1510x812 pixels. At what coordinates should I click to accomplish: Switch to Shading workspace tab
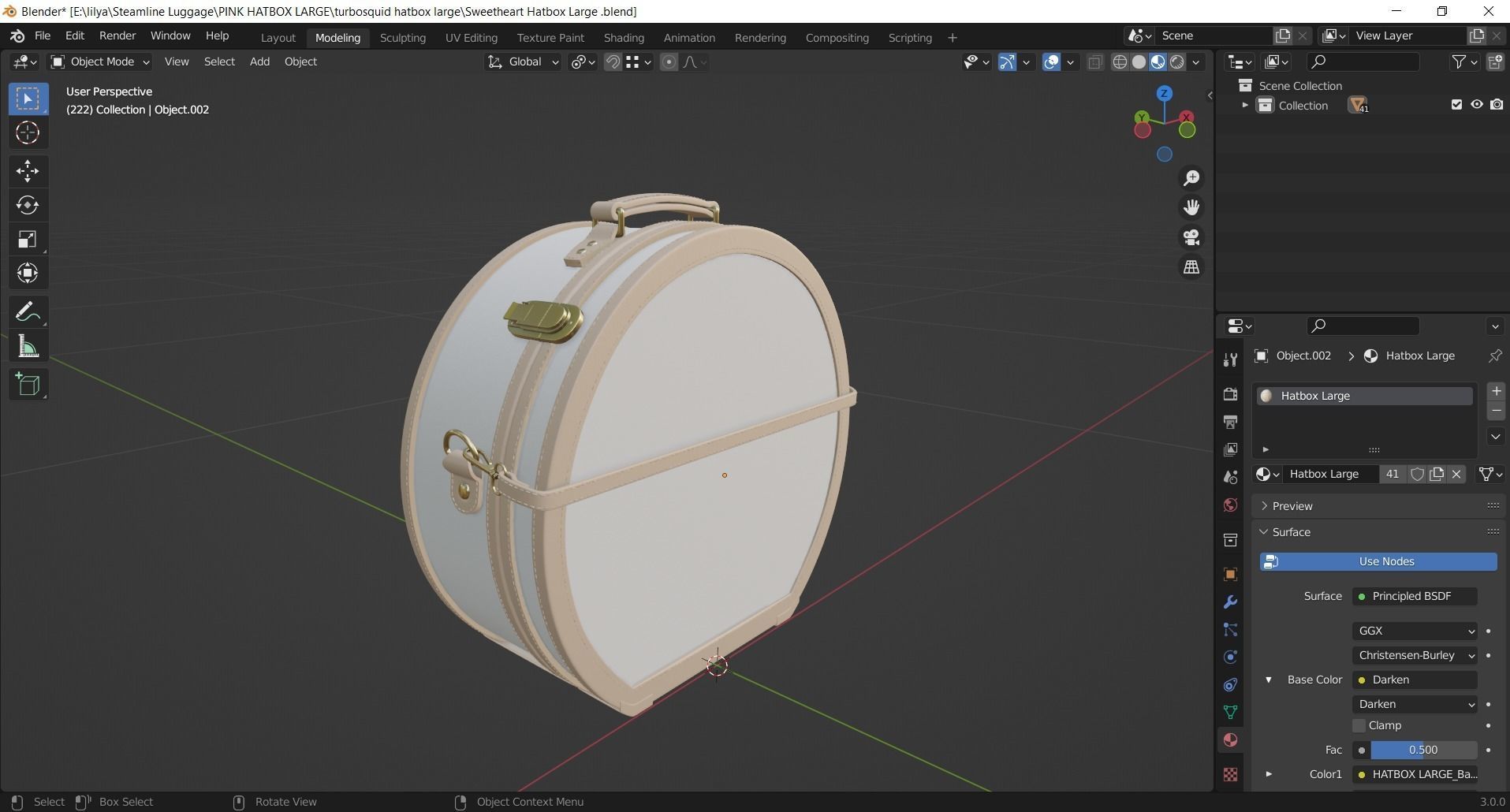click(624, 37)
